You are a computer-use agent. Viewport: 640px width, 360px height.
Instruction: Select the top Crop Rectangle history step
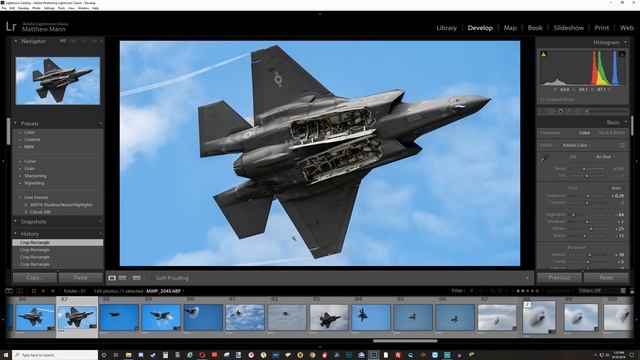[x=58, y=242]
